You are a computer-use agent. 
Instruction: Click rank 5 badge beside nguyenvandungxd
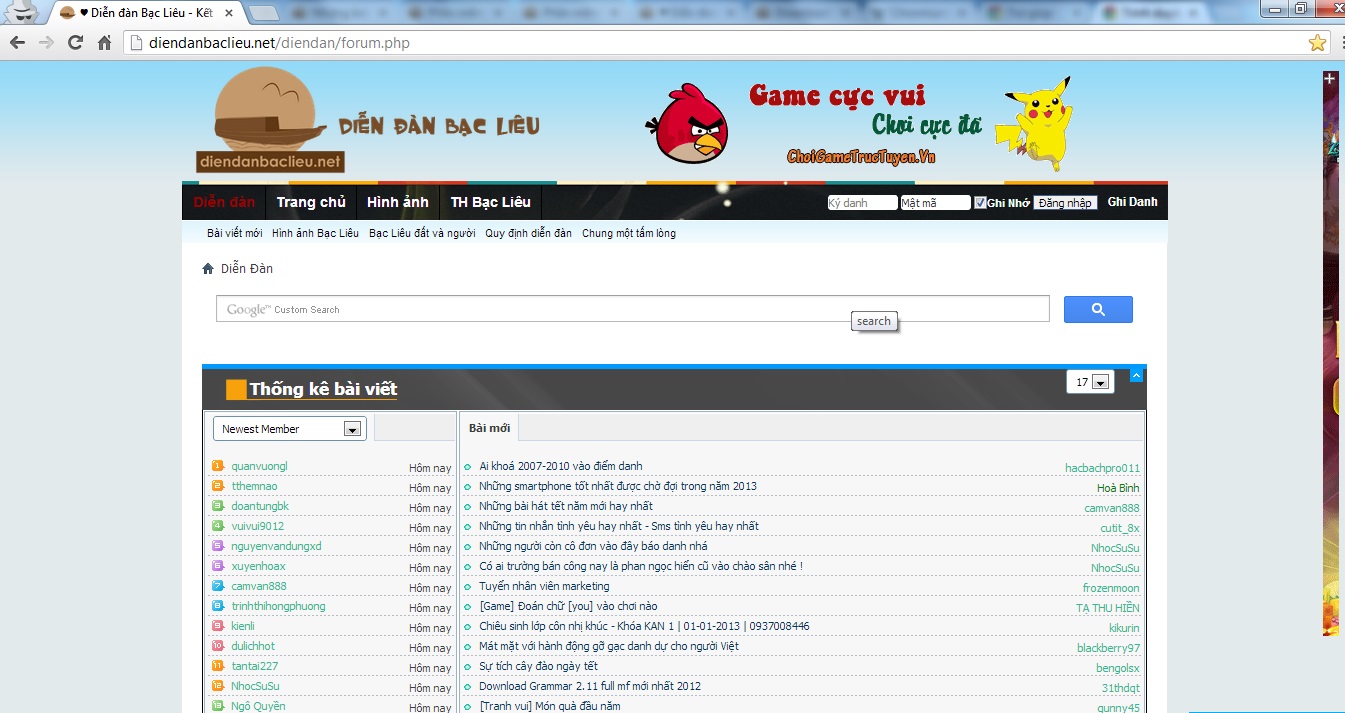218,546
